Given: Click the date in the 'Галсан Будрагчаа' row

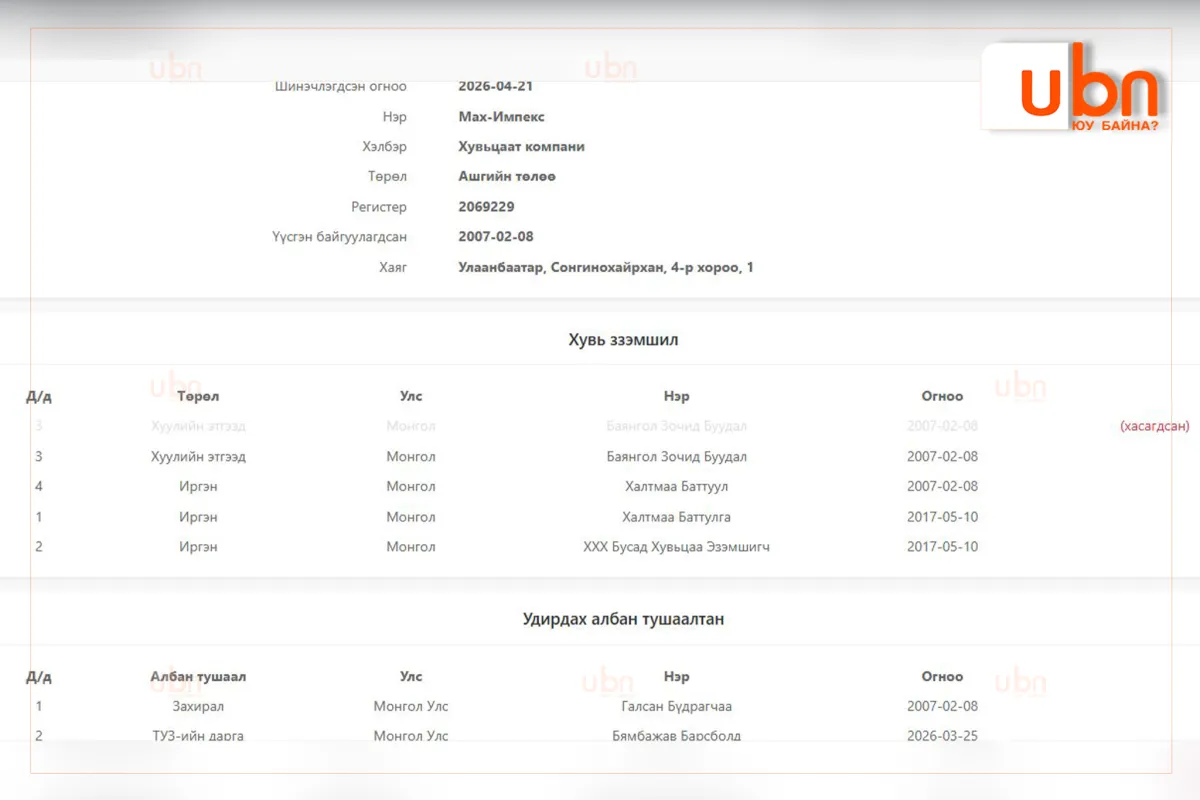Looking at the screenshot, I should point(942,707).
